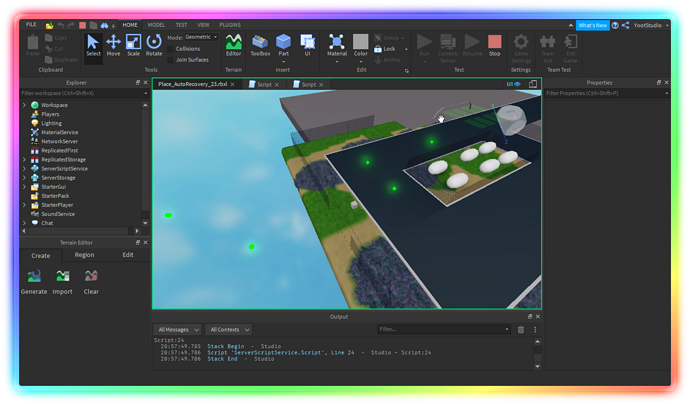The width and height of the screenshot is (690, 404).
Task: Click the Filter Properties search field
Action: tap(607, 93)
